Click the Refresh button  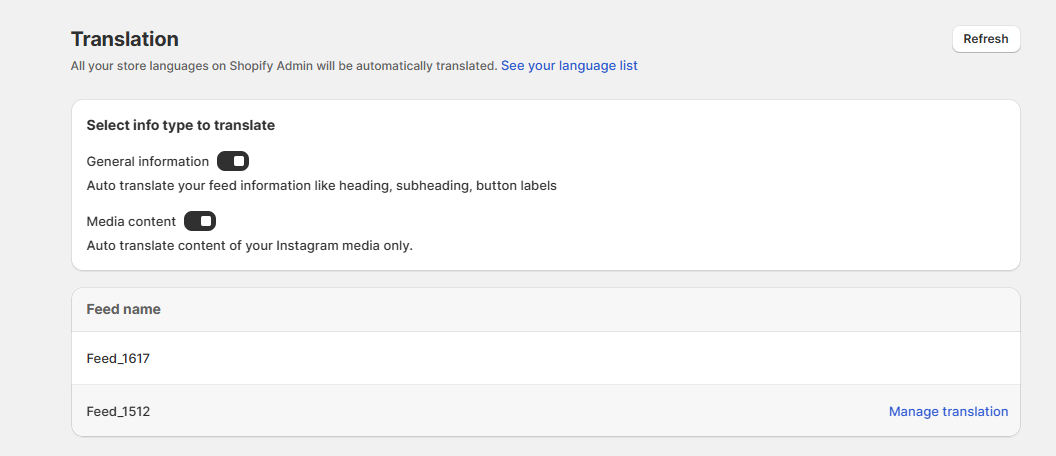click(x=986, y=39)
